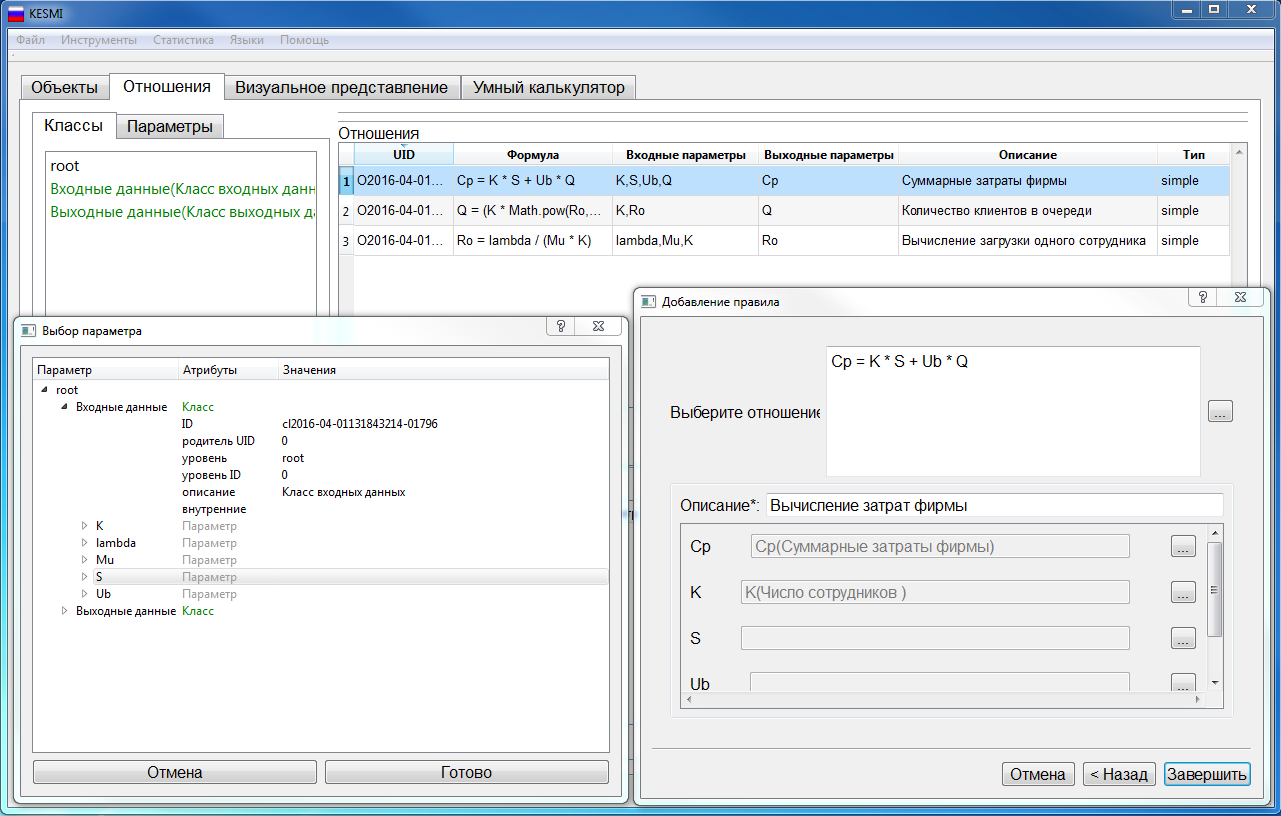
Task: Open the Помощь menu
Action: click(304, 40)
